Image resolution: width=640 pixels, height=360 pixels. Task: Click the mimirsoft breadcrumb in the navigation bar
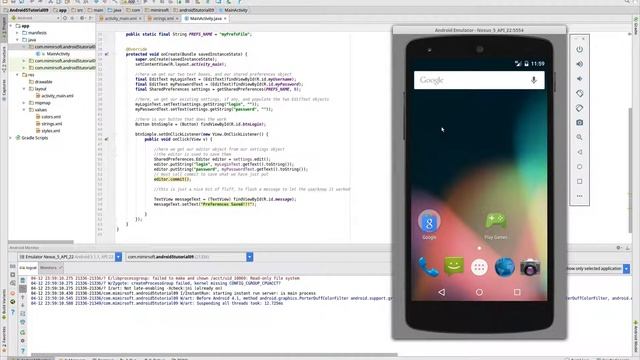[x=157, y=10]
